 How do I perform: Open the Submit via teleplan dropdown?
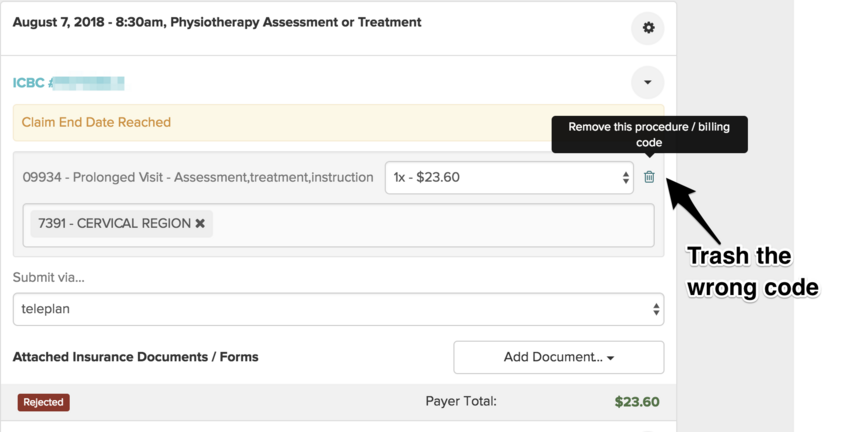(338, 309)
